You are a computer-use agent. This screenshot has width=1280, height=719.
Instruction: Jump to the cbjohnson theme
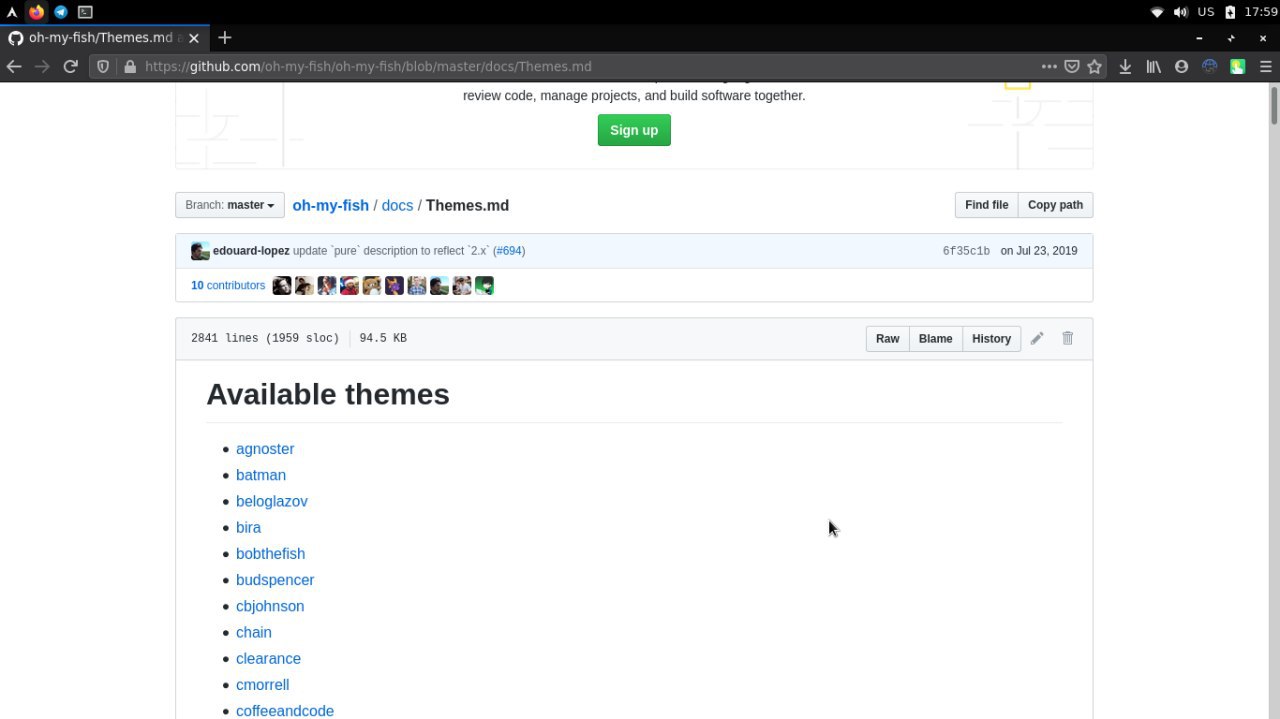pos(270,606)
